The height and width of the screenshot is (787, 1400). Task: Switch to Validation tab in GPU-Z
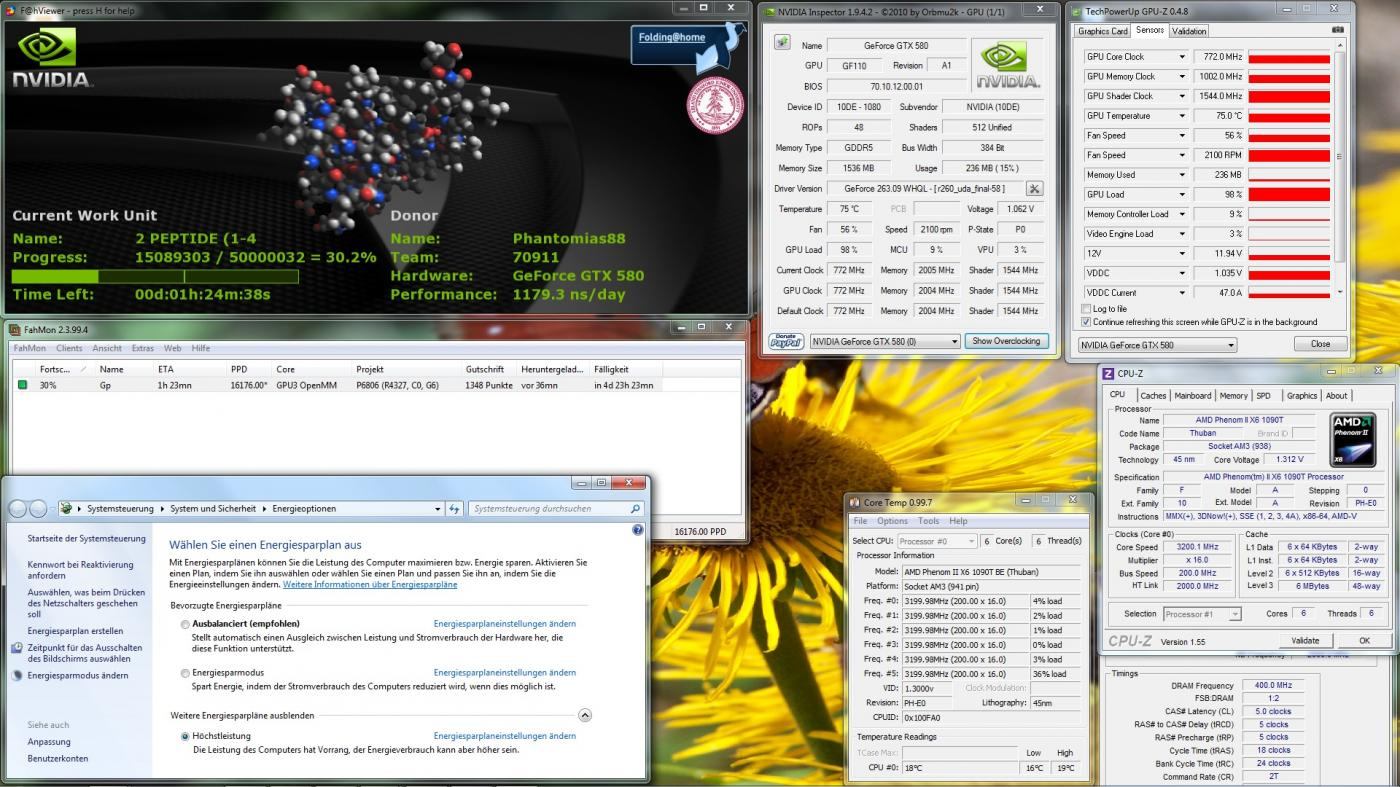pyautogui.click(x=1189, y=31)
